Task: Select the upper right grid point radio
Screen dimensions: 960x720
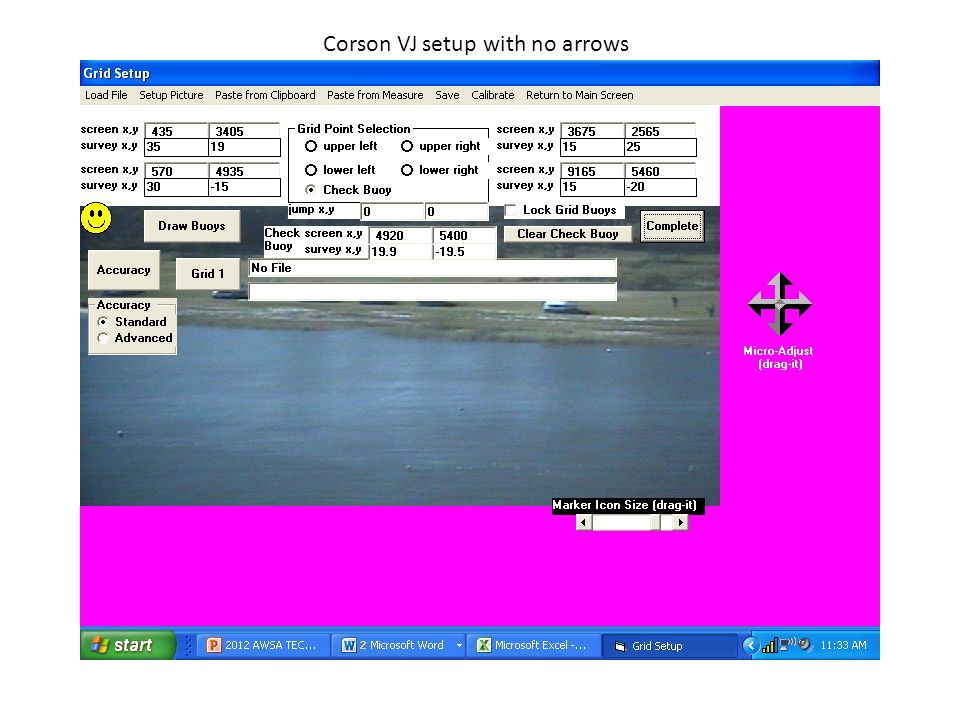Action: tap(407, 146)
